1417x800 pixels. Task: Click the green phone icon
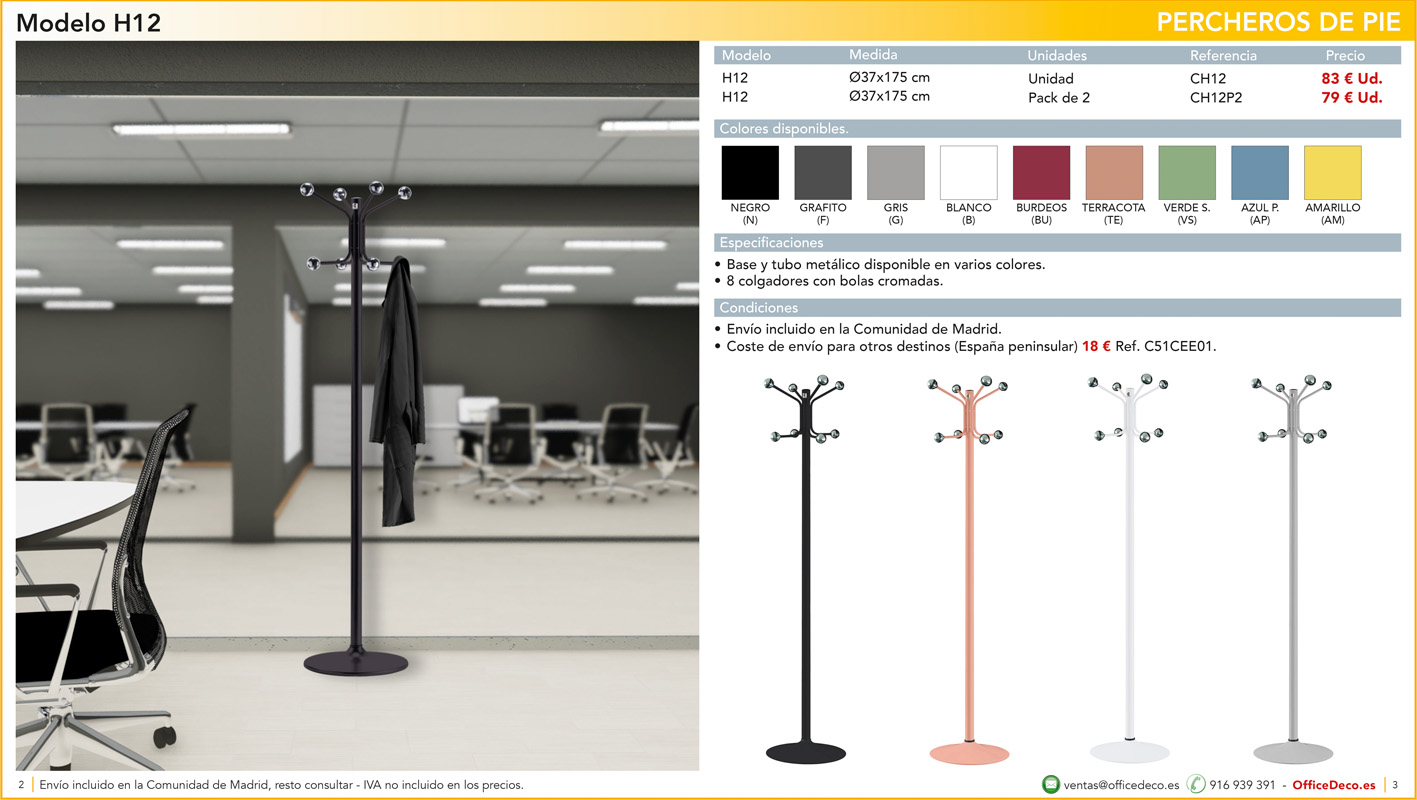click(x=1196, y=785)
